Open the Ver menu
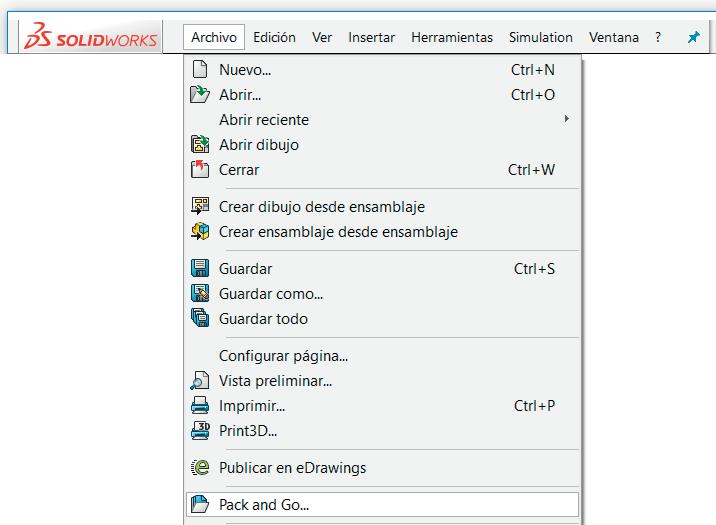The width and height of the screenshot is (716, 525). [x=322, y=37]
